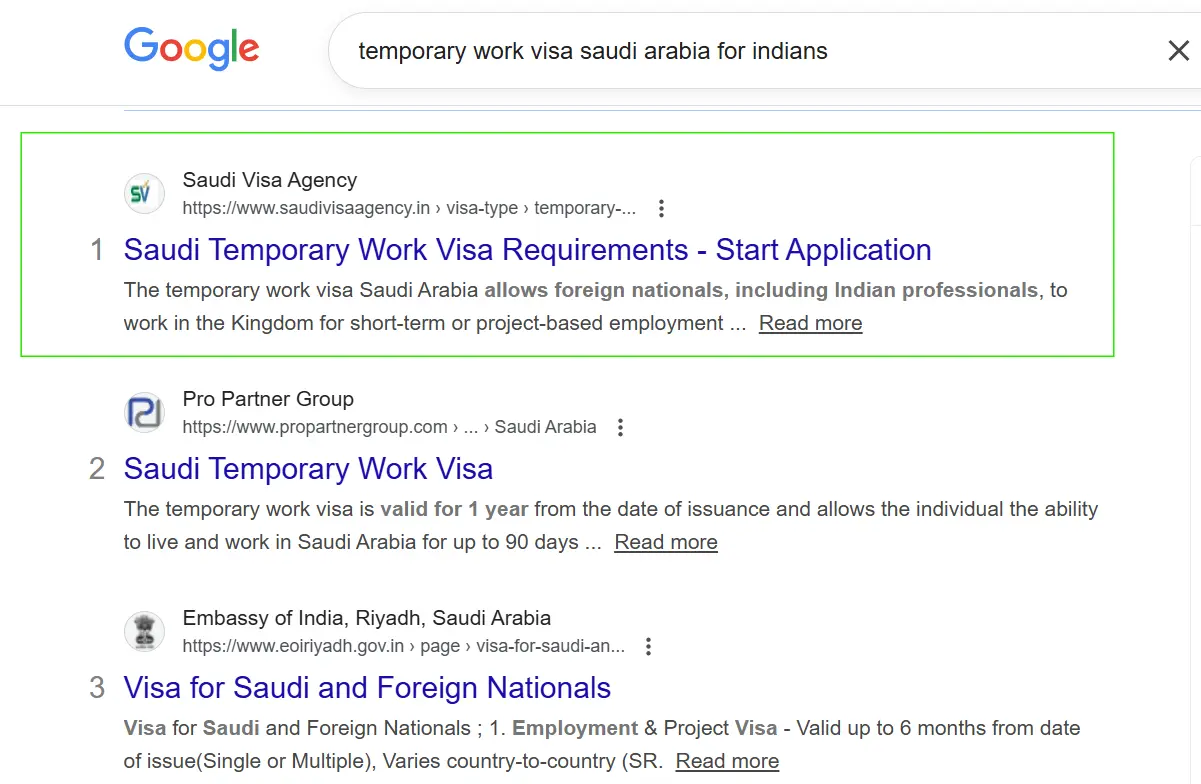
Task: Click the saudivisaagency.in URL breadcrumb
Action: click(408, 209)
